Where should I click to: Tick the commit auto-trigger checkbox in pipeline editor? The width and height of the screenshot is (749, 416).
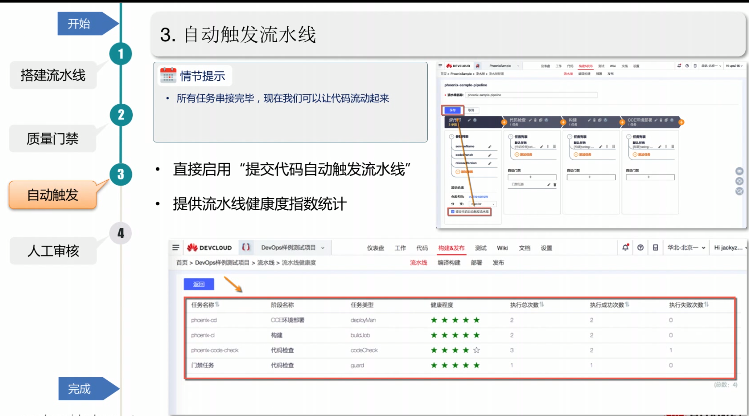[x=453, y=212]
